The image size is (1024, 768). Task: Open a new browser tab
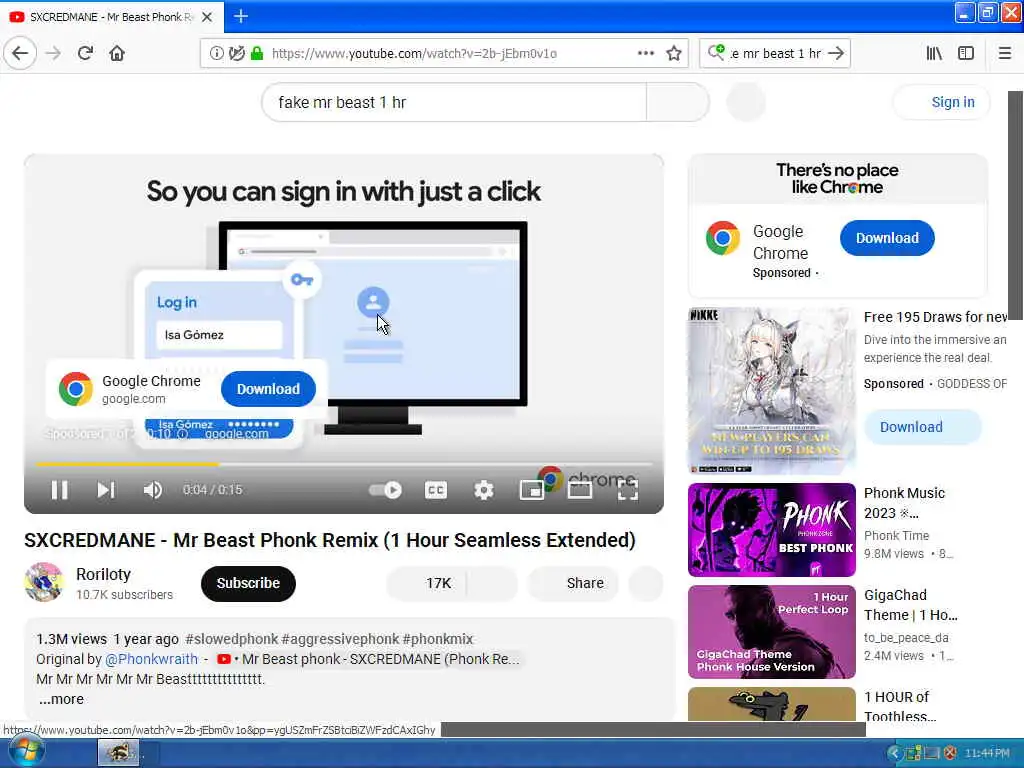(x=241, y=16)
